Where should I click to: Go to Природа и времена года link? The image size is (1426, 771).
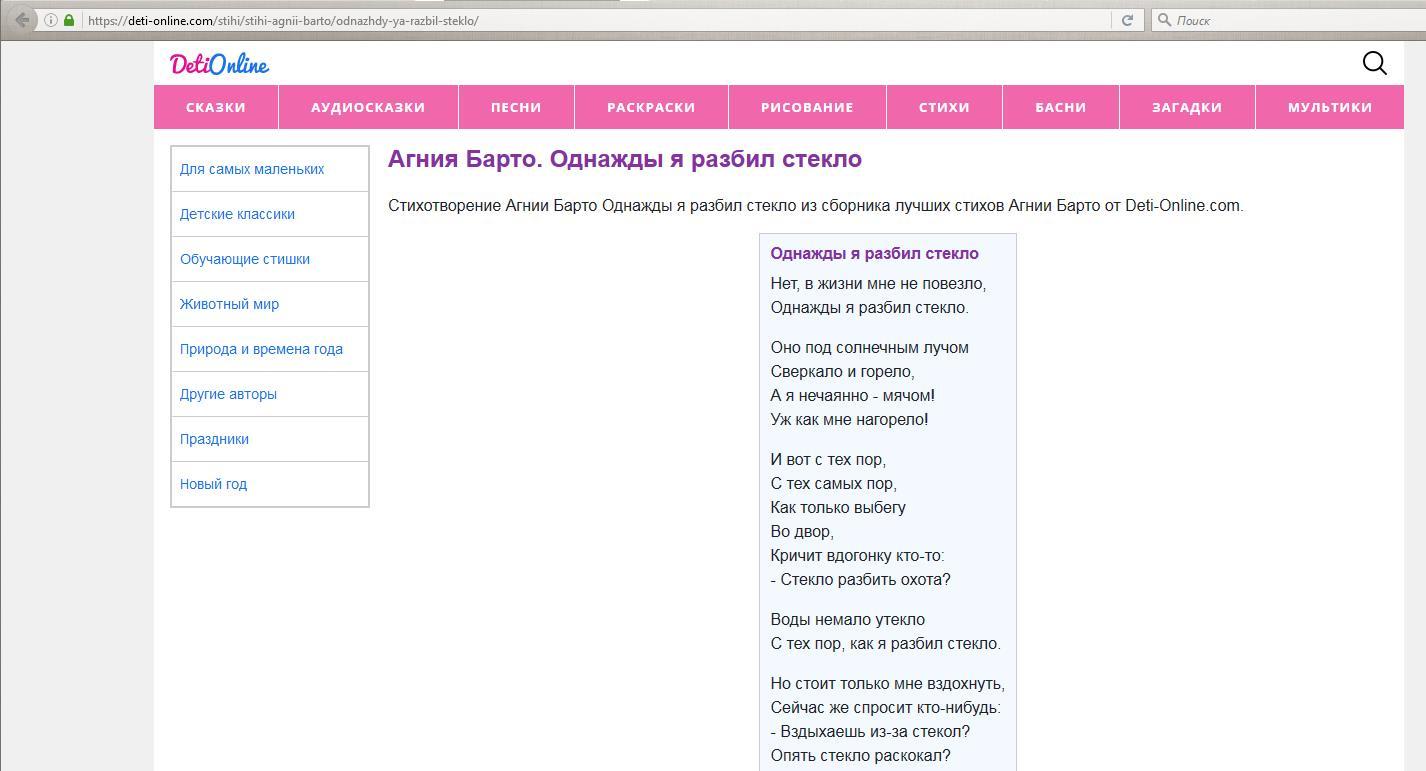tap(261, 349)
